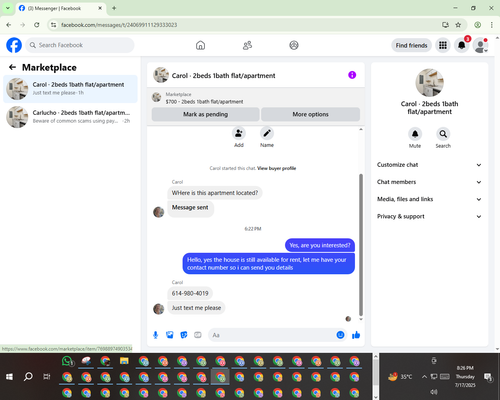The height and width of the screenshot is (400, 500).
Task: Go back using the Marketplace back arrow
Action: coord(12,67)
